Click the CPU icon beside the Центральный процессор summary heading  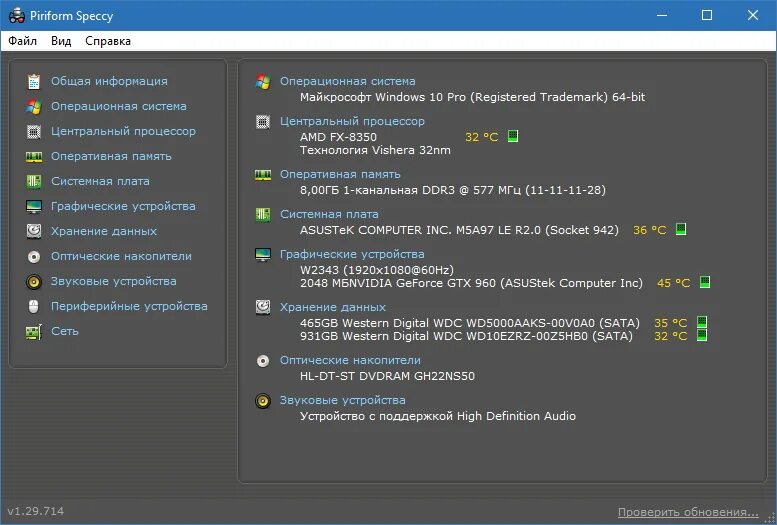[x=263, y=121]
